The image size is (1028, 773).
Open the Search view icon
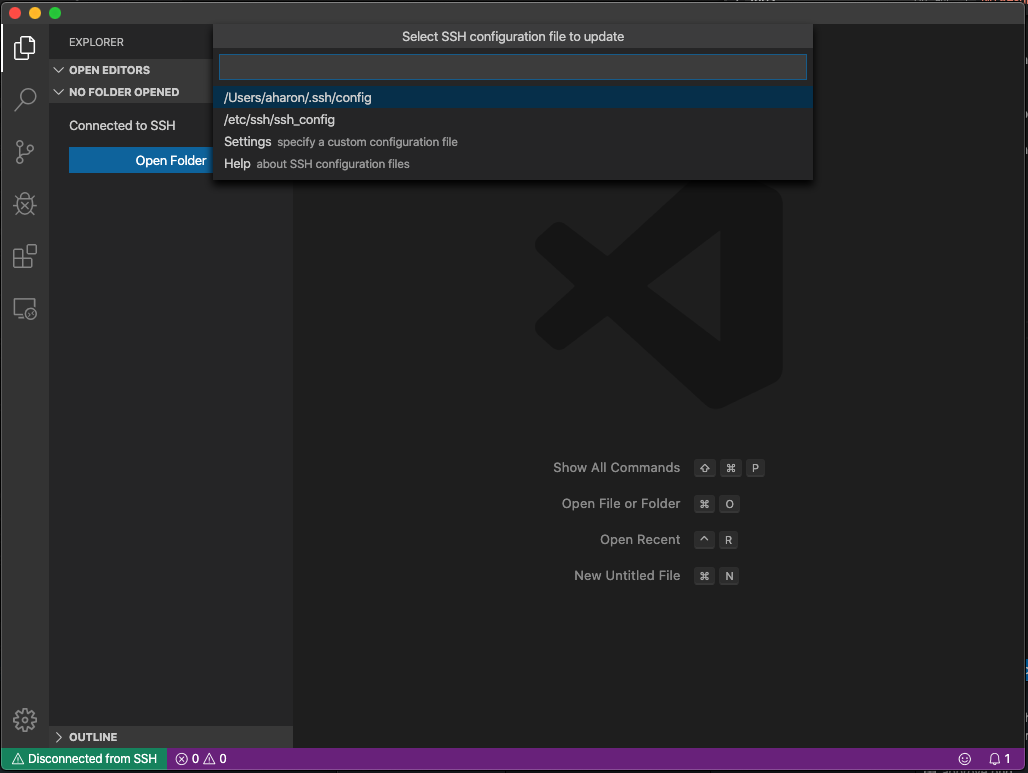click(x=25, y=100)
